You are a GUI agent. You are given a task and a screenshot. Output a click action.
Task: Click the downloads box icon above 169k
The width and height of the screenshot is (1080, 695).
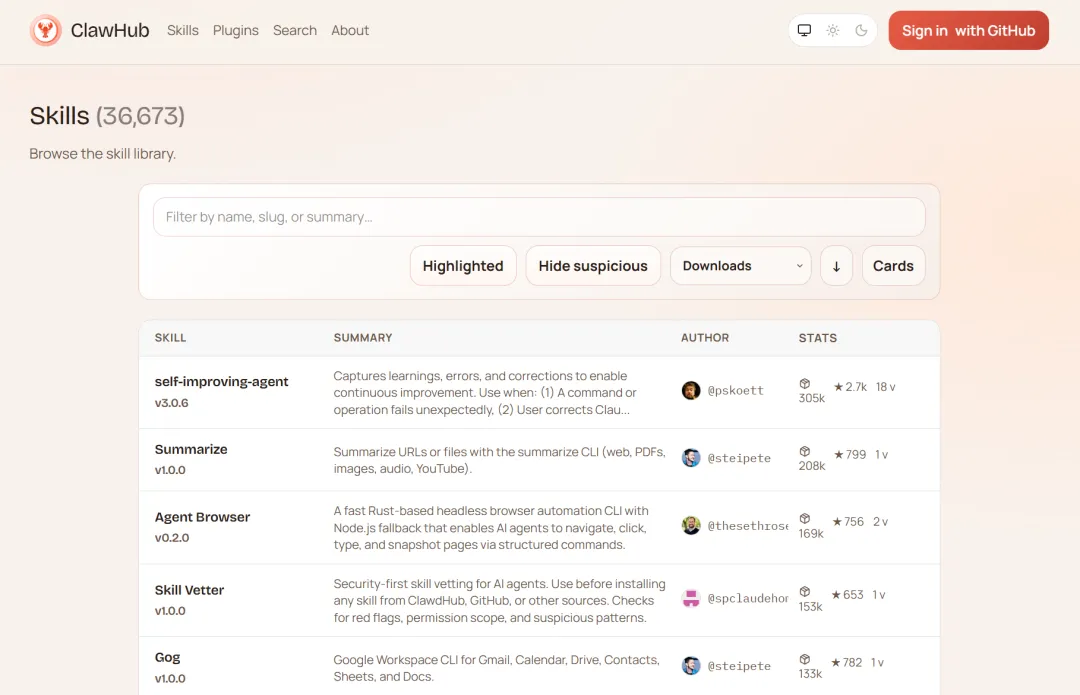(x=804, y=519)
